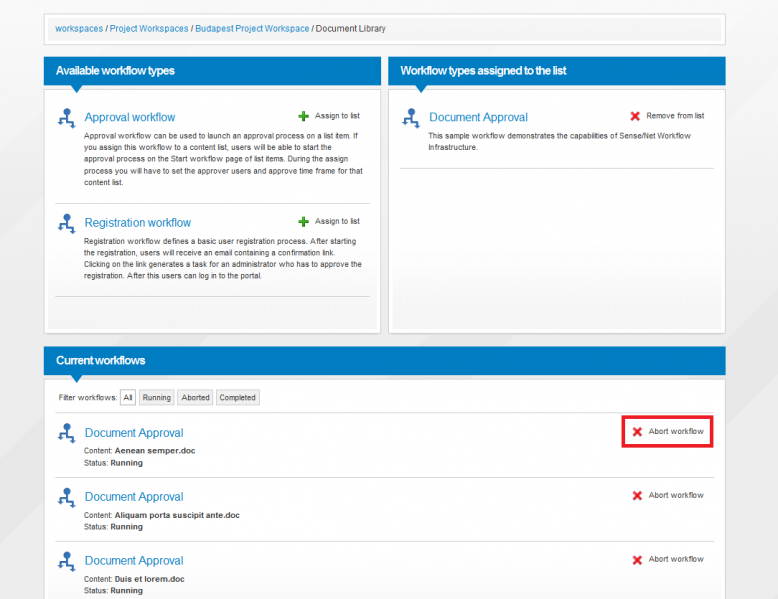Click workflow icon beside Approval workflow
Viewport: 778px width, 599px height.
(x=66, y=119)
